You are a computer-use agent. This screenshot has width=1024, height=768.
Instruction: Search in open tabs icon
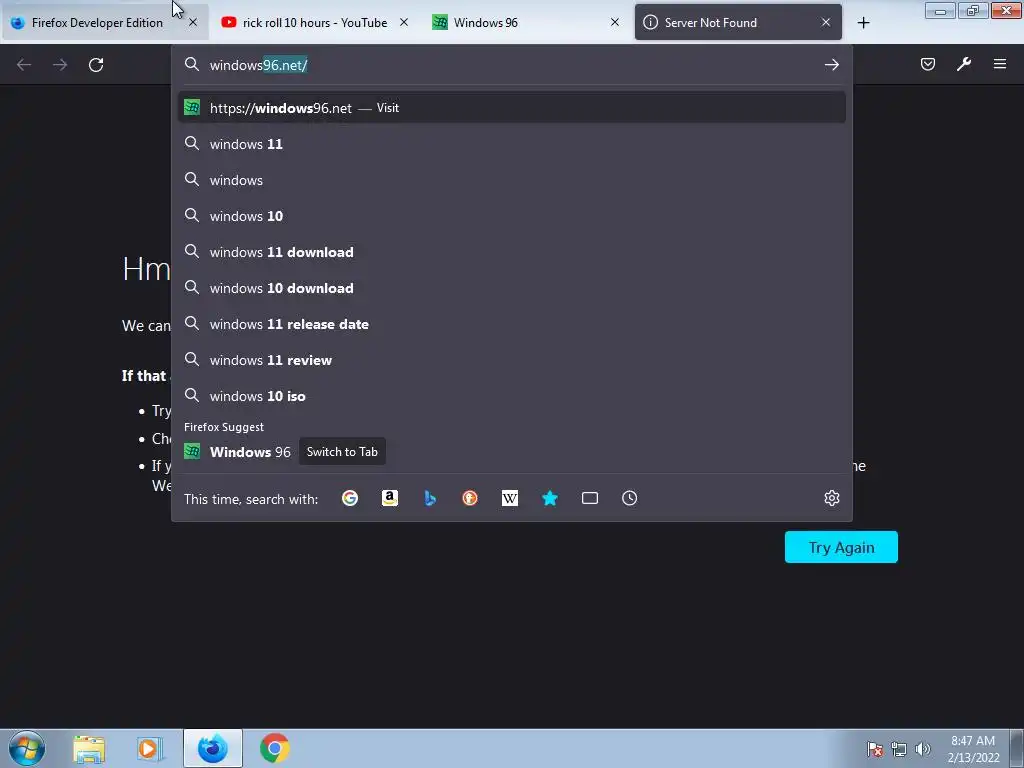pos(590,498)
